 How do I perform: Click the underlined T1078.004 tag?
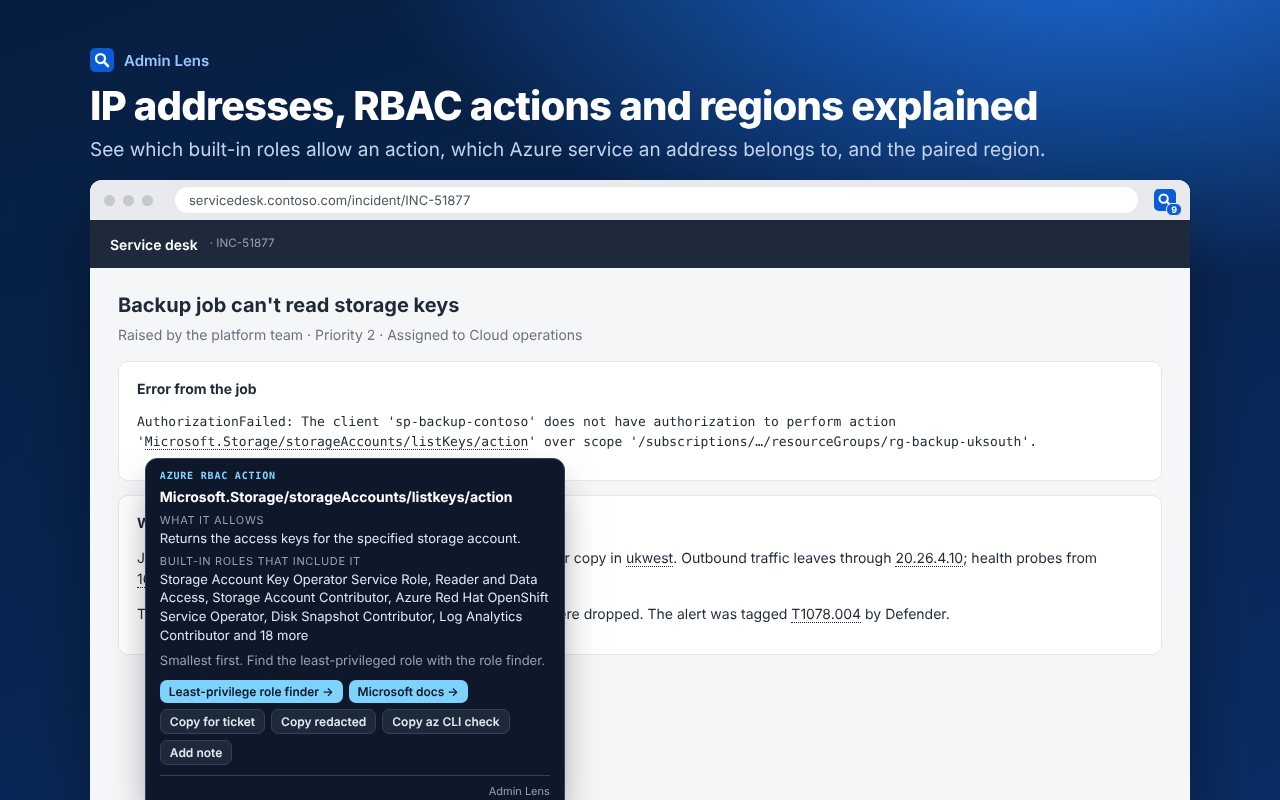(826, 614)
